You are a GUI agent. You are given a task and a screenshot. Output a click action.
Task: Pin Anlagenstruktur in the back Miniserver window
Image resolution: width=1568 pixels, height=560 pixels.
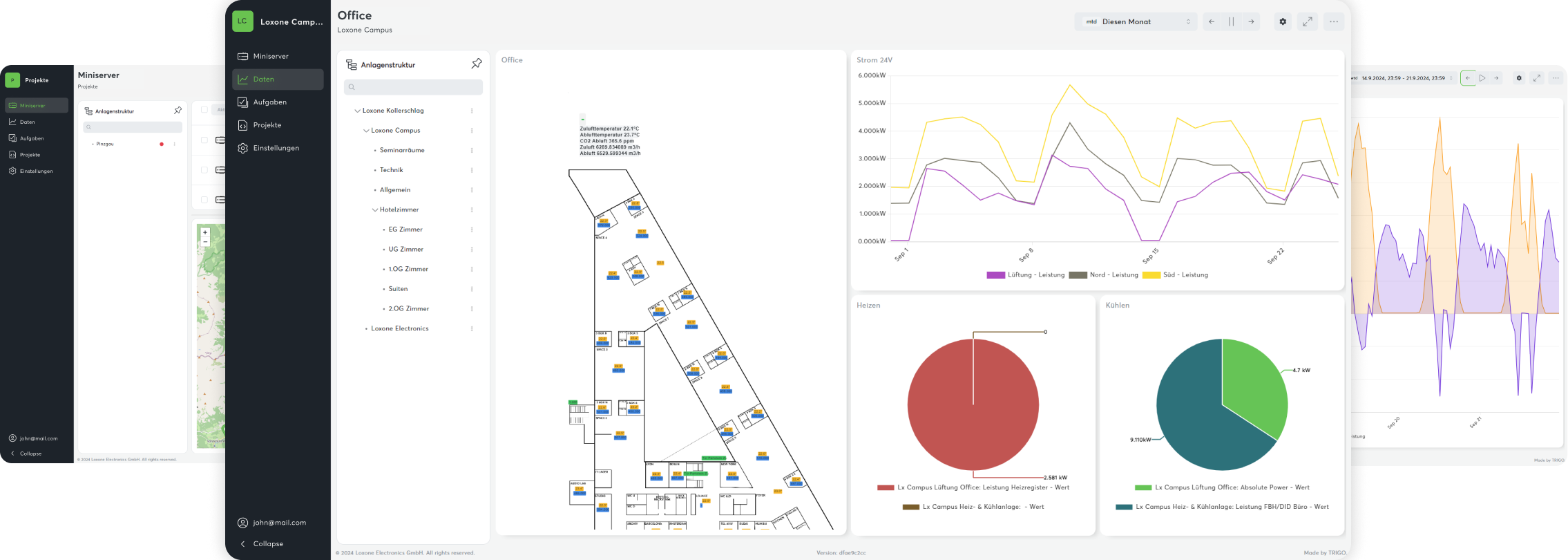pos(178,111)
